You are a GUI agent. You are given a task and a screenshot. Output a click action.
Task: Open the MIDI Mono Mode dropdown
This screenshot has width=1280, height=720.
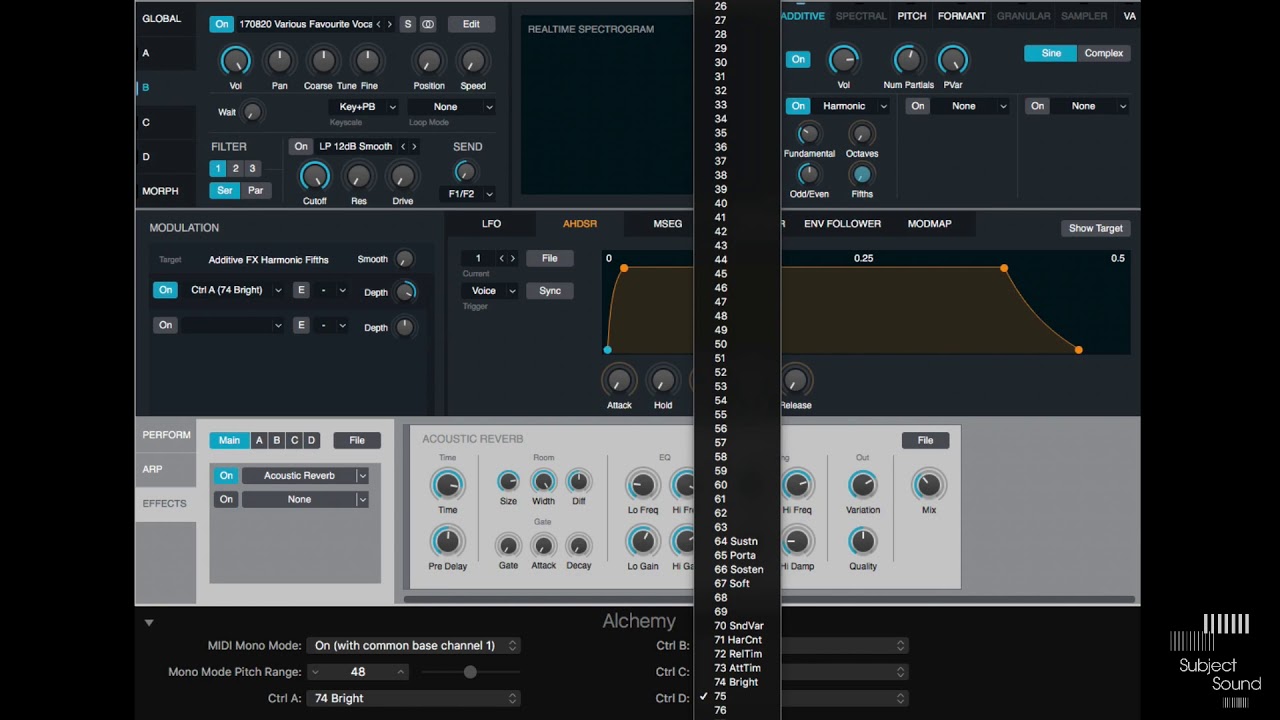click(413, 646)
